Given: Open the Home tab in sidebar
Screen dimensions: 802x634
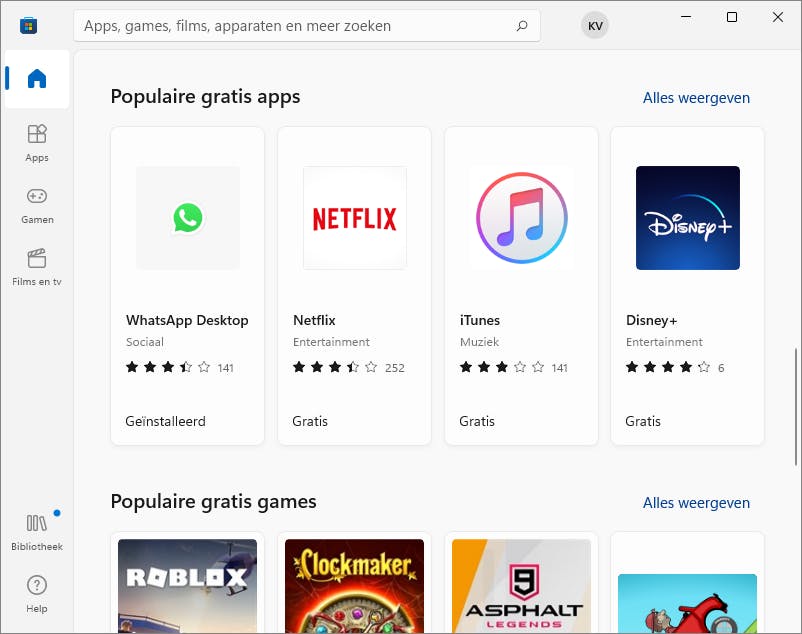Looking at the screenshot, I should pos(37,79).
